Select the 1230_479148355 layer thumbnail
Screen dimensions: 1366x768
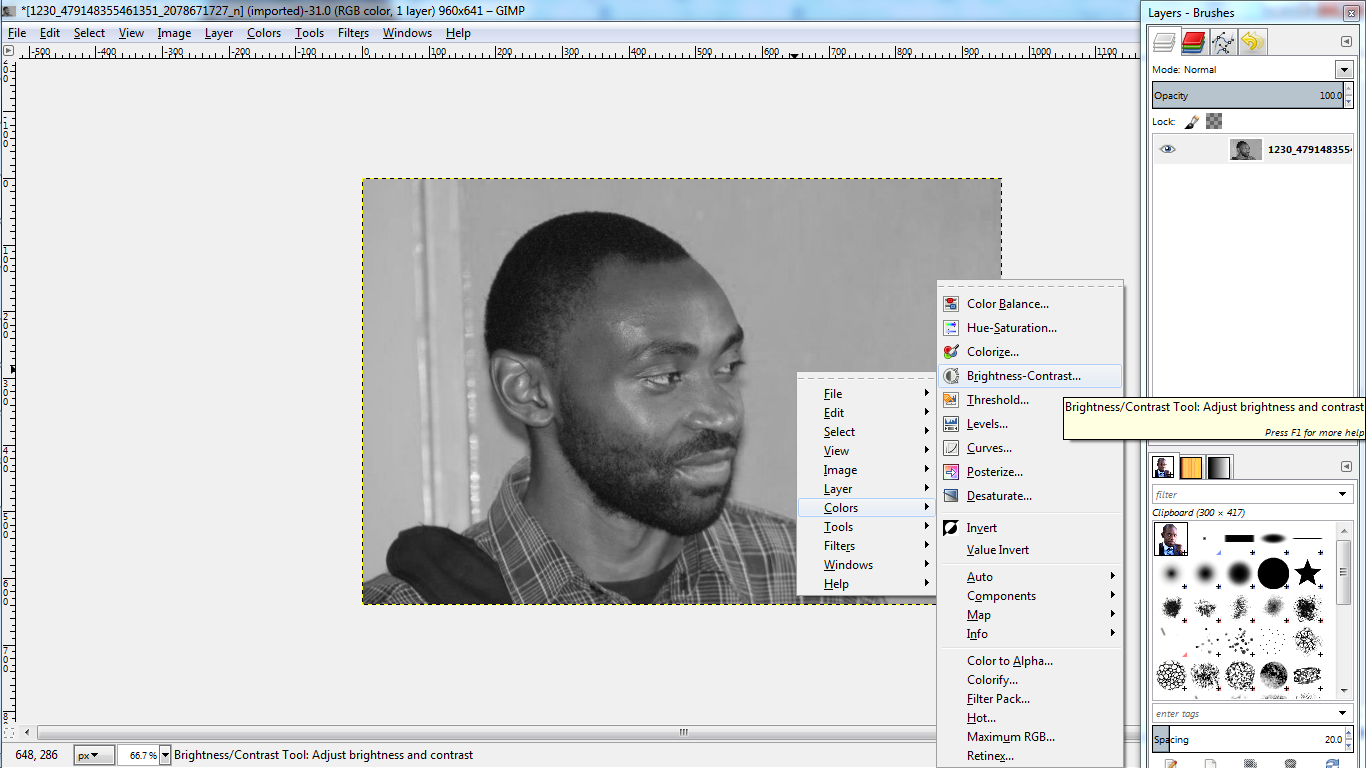(1245, 150)
